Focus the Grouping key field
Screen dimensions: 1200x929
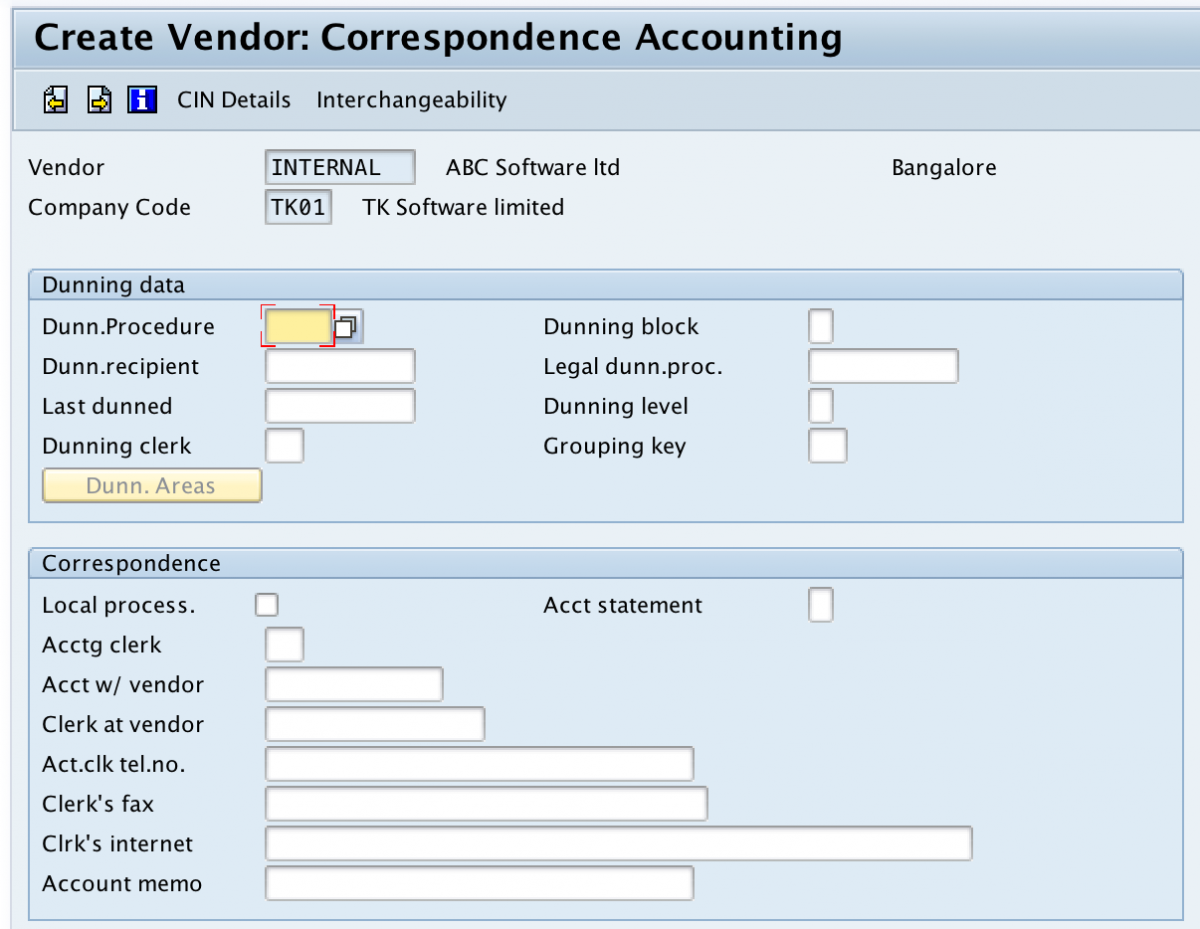827,446
